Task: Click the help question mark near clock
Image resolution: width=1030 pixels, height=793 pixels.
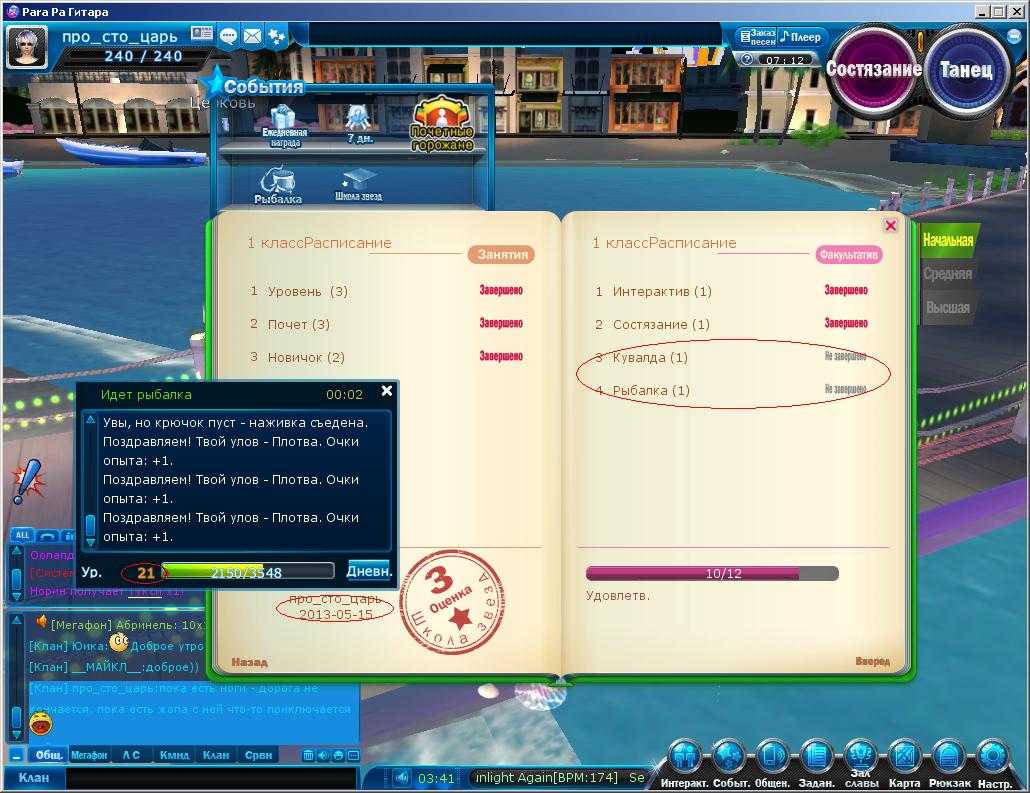Action: (747, 59)
